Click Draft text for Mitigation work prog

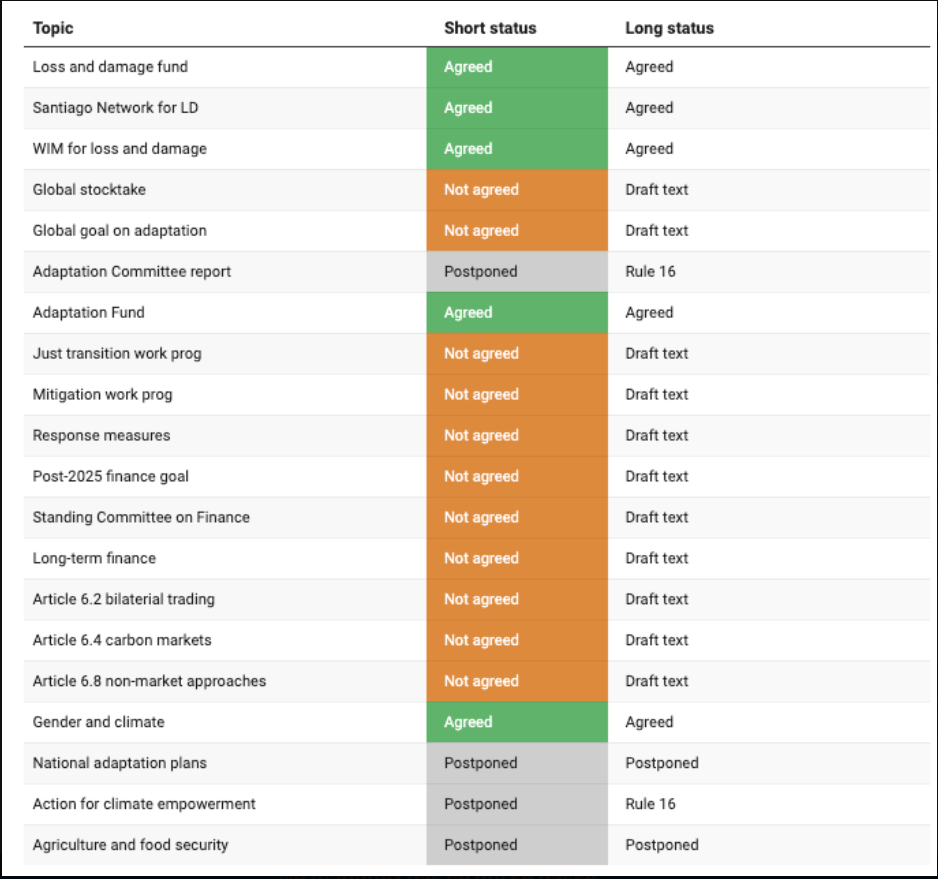(x=656, y=395)
